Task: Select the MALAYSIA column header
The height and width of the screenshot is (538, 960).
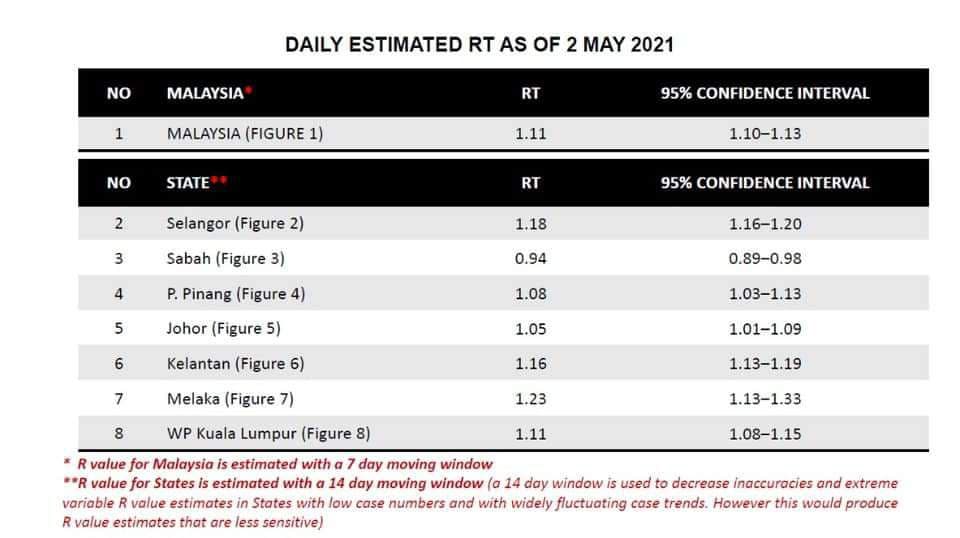Action: (x=207, y=93)
